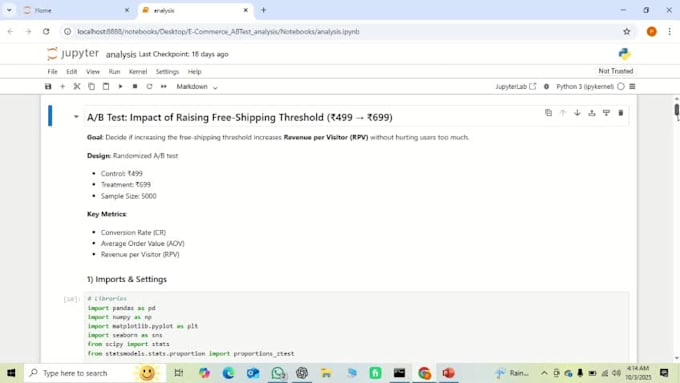Insert a cell below with plus icon
This screenshot has width=680, height=383.
coord(62,87)
